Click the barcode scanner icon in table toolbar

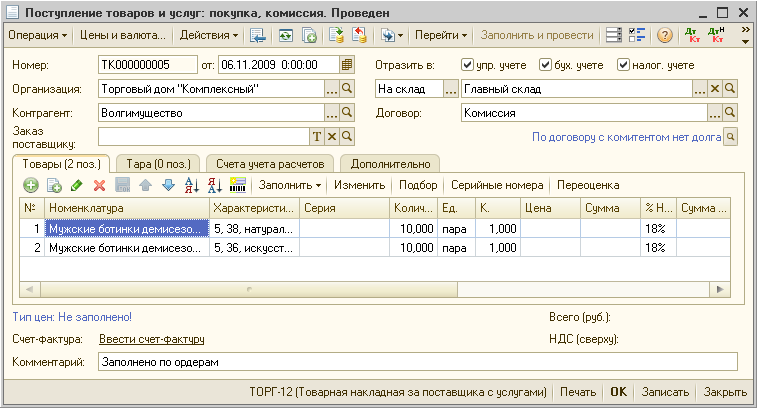pyautogui.click(x=238, y=185)
